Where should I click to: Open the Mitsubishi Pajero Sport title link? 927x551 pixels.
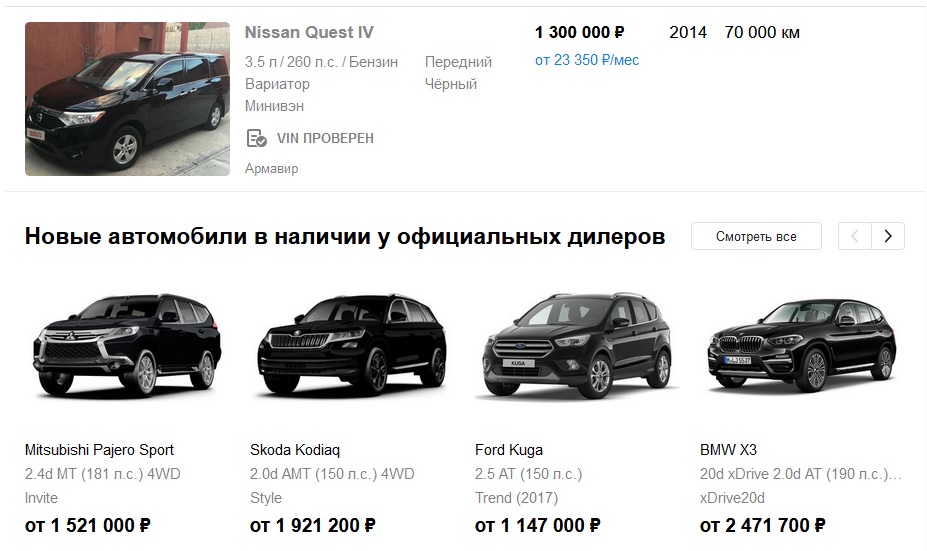point(99,450)
